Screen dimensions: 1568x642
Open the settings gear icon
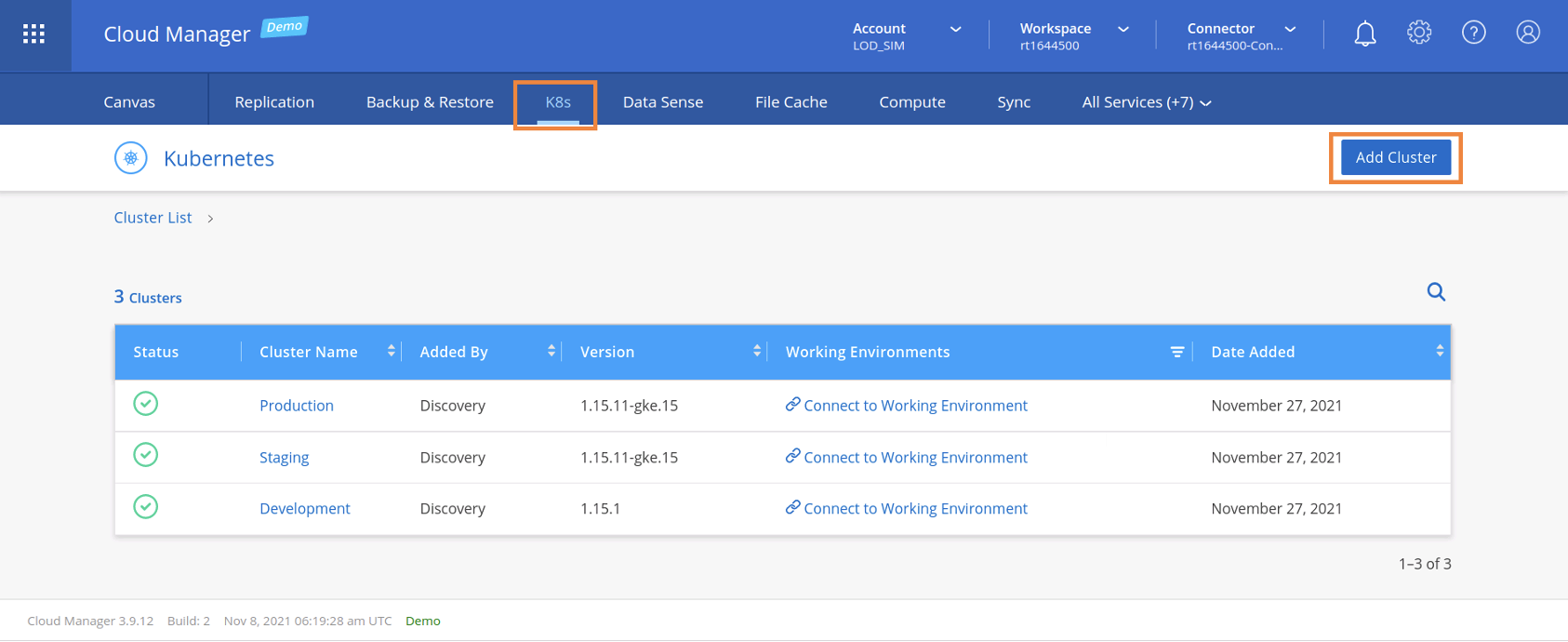pyautogui.click(x=1419, y=33)
